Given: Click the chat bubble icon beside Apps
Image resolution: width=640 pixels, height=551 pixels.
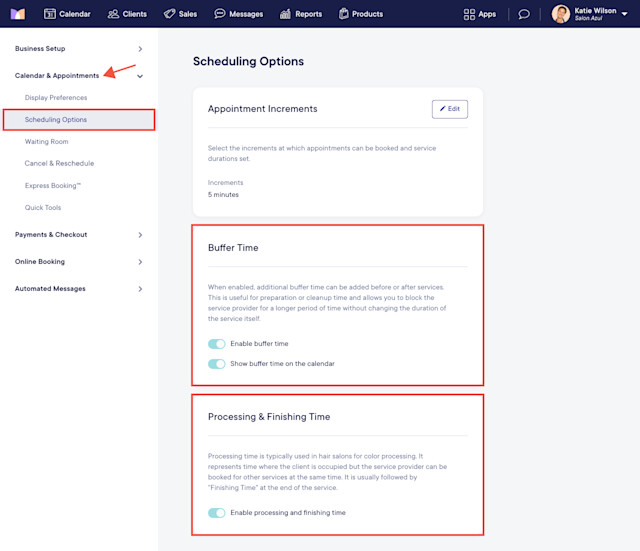Looking at the screenshot, I should (x=524, y=14).
